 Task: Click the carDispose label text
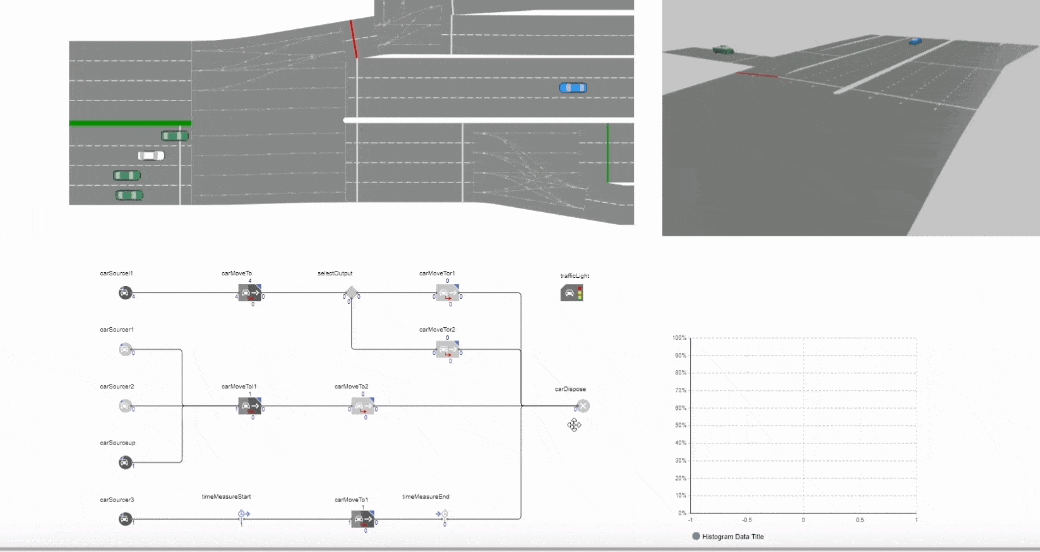(x=570, y=389)
